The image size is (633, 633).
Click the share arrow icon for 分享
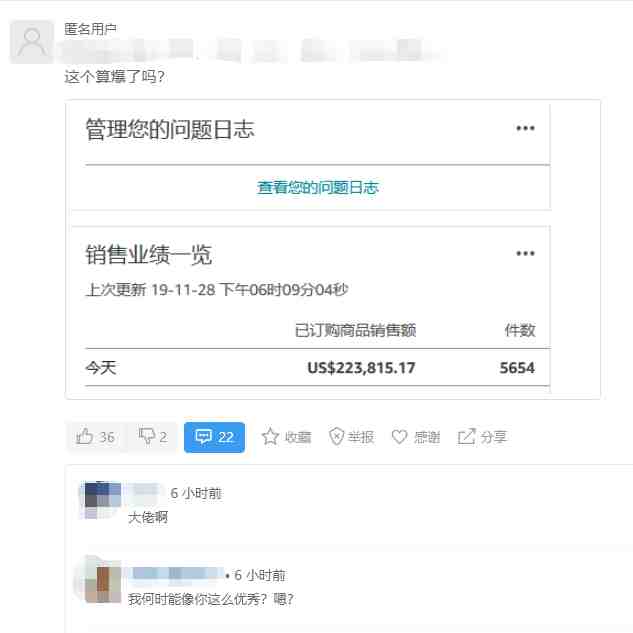[467, 437]
